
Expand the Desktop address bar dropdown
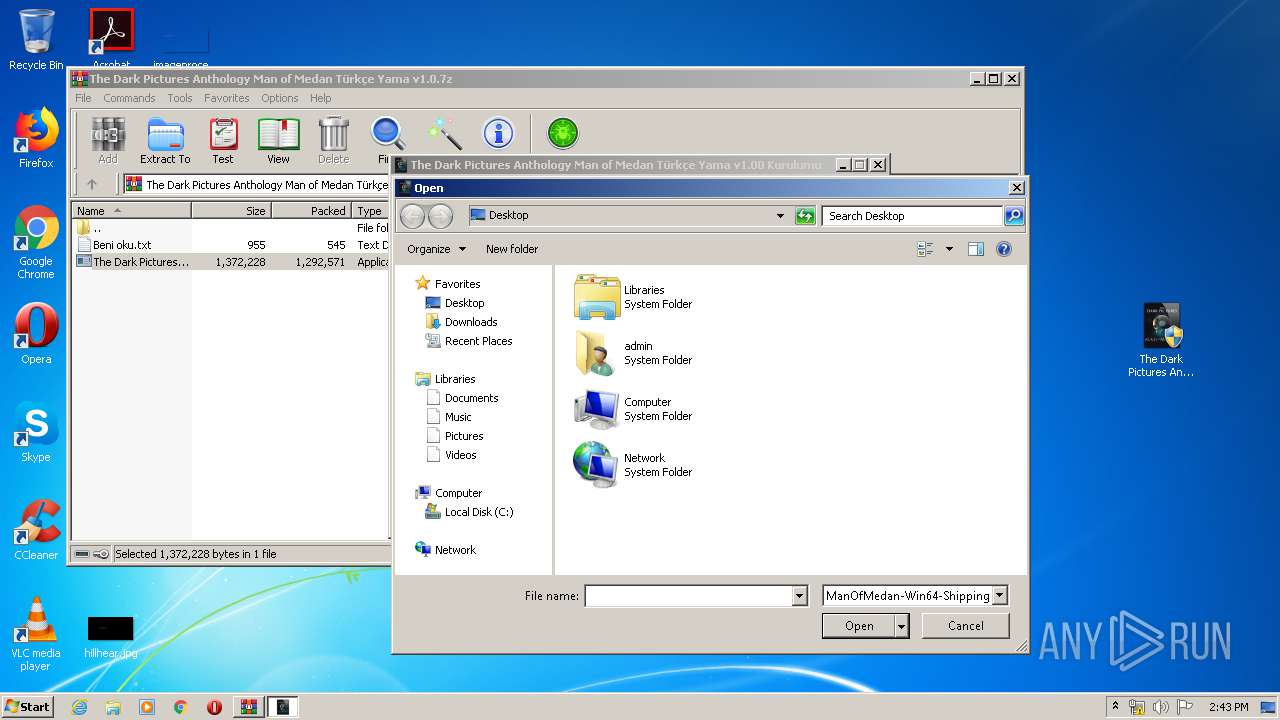pos(780,216)
